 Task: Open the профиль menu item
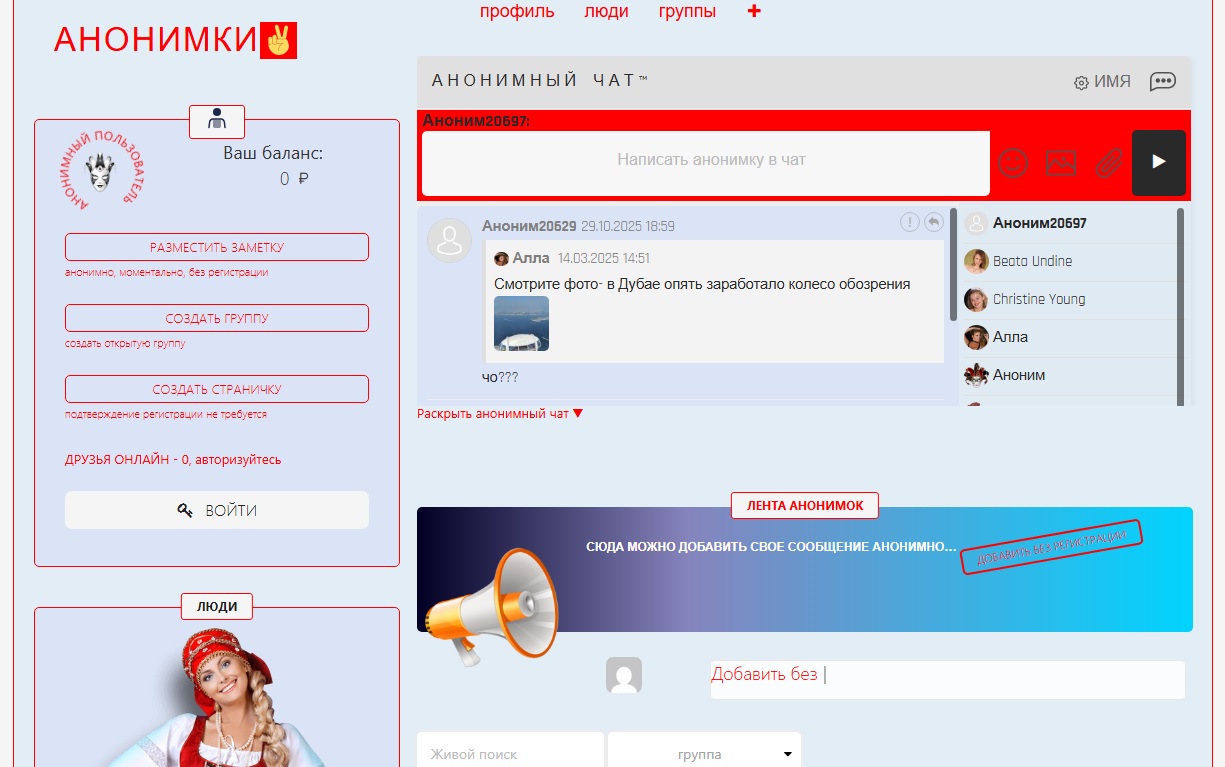pyautogui.click(x=517, y=12)
